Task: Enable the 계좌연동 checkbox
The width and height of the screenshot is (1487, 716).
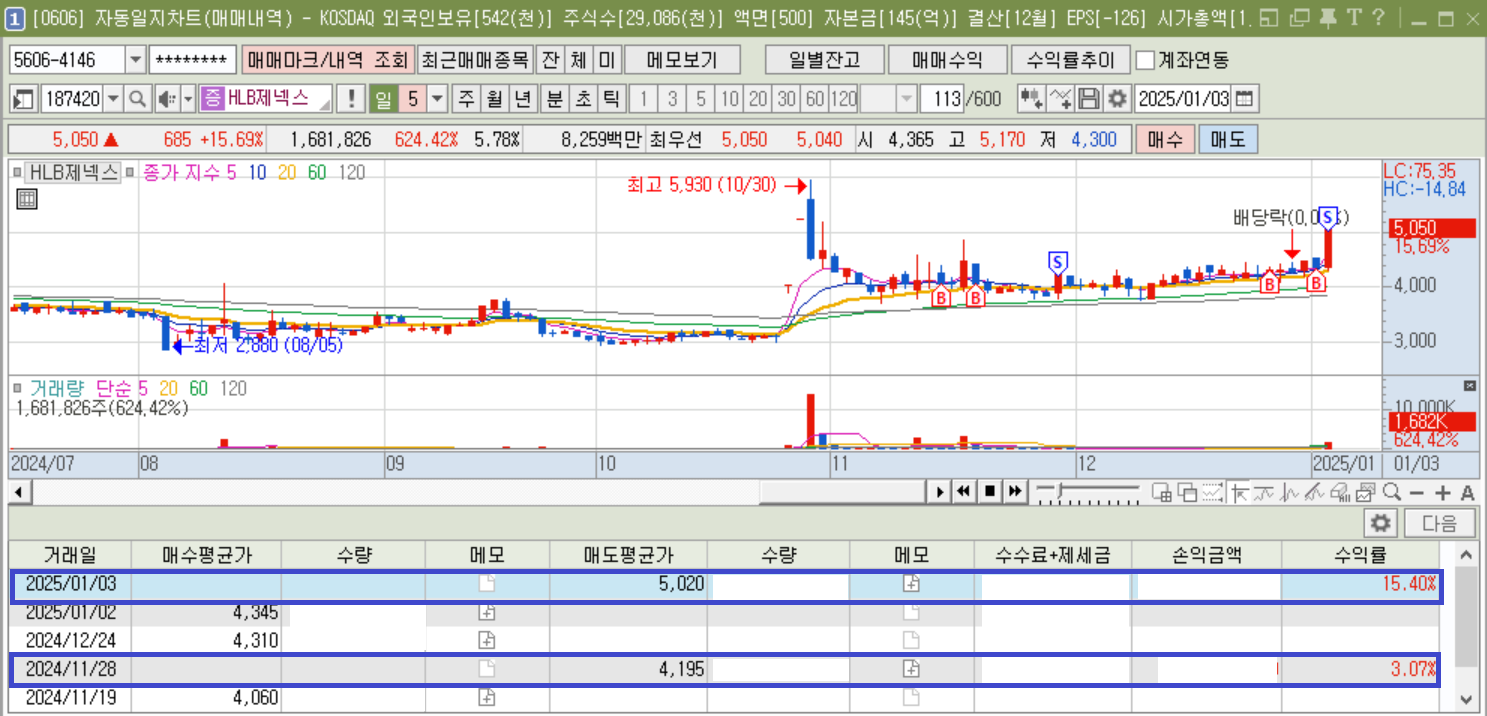Action: (x=1145, y=60)
